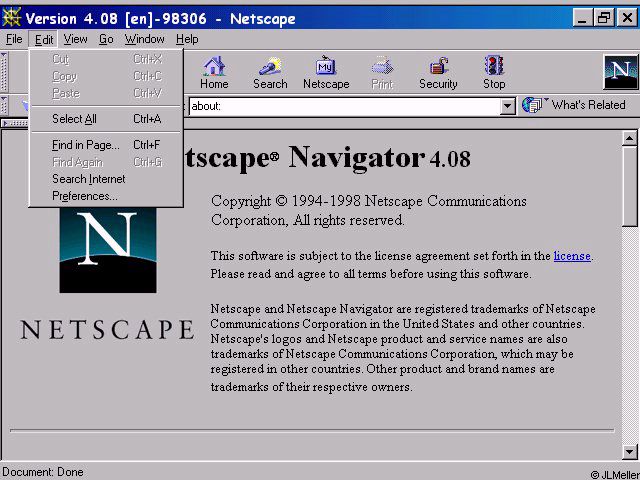Open the license hyperlink
This screenshot has height=480, width=640.
pos(572,256)
